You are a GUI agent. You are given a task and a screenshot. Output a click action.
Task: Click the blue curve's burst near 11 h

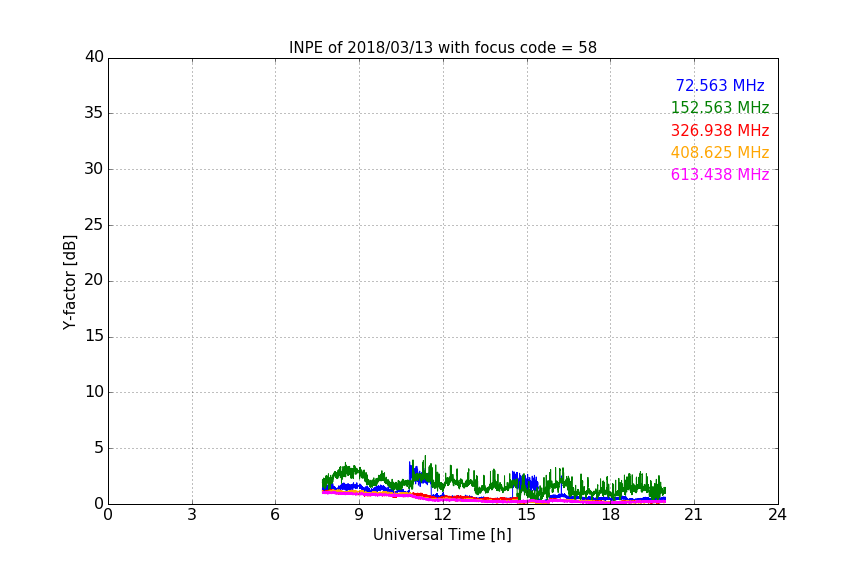coord(414,471)
